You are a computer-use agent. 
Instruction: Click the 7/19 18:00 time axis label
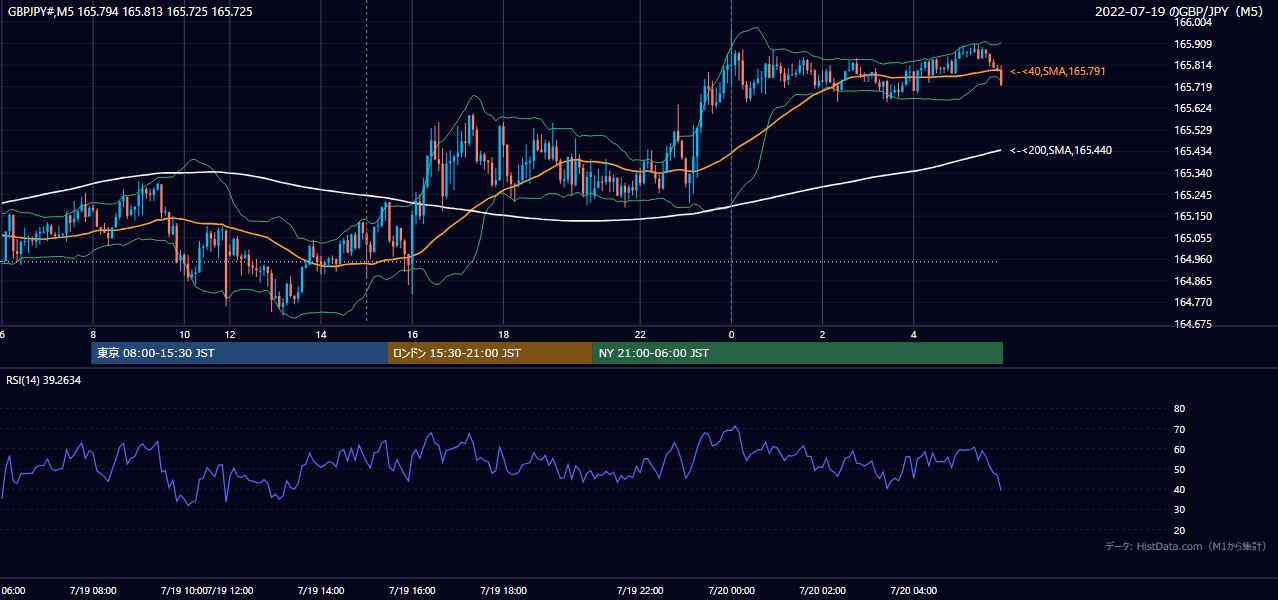503,591
